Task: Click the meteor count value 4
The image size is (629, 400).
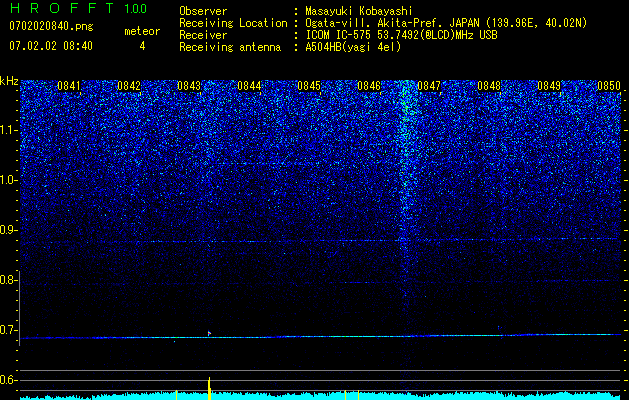Action: pyautogui.click(x=142, y=46)
